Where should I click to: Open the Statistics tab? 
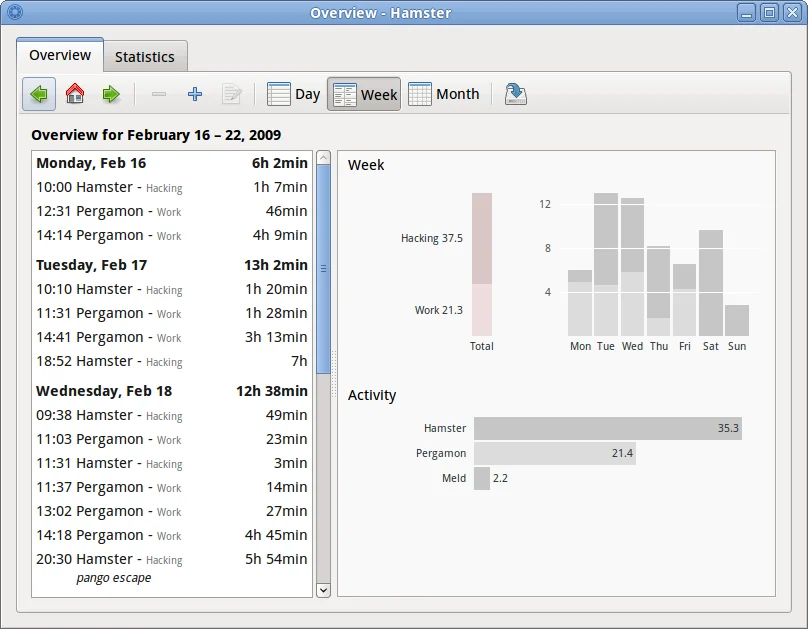click(145, 56)
